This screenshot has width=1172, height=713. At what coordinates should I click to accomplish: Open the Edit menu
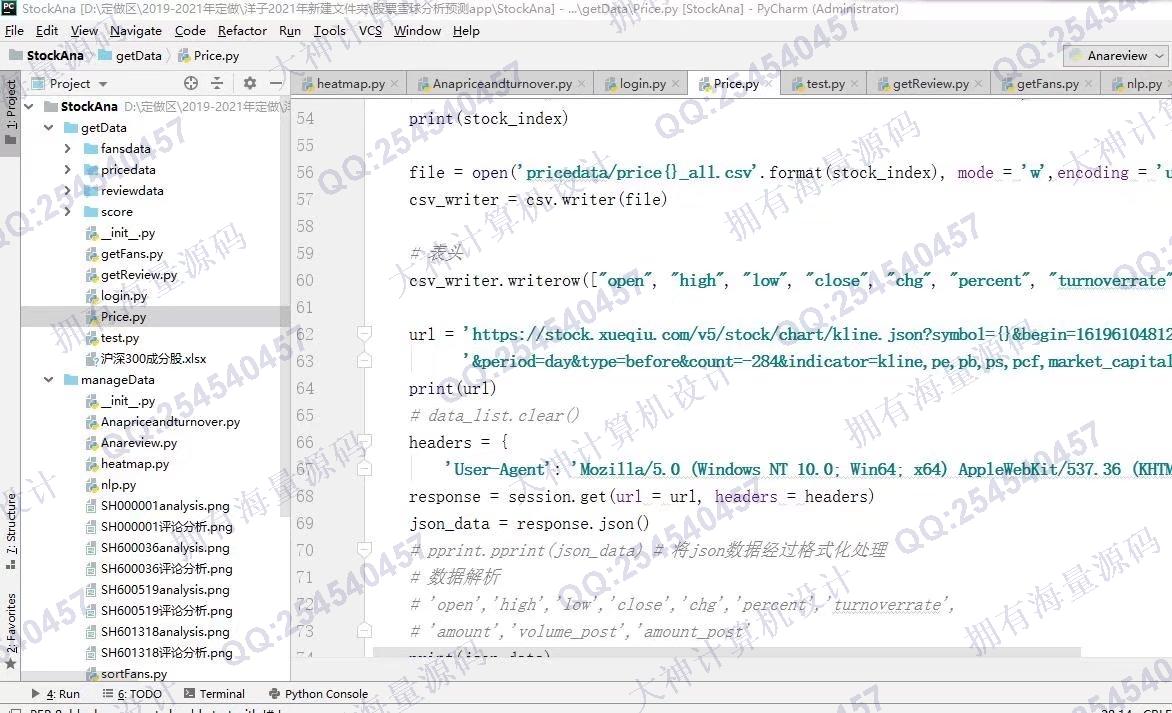(46, 31)
